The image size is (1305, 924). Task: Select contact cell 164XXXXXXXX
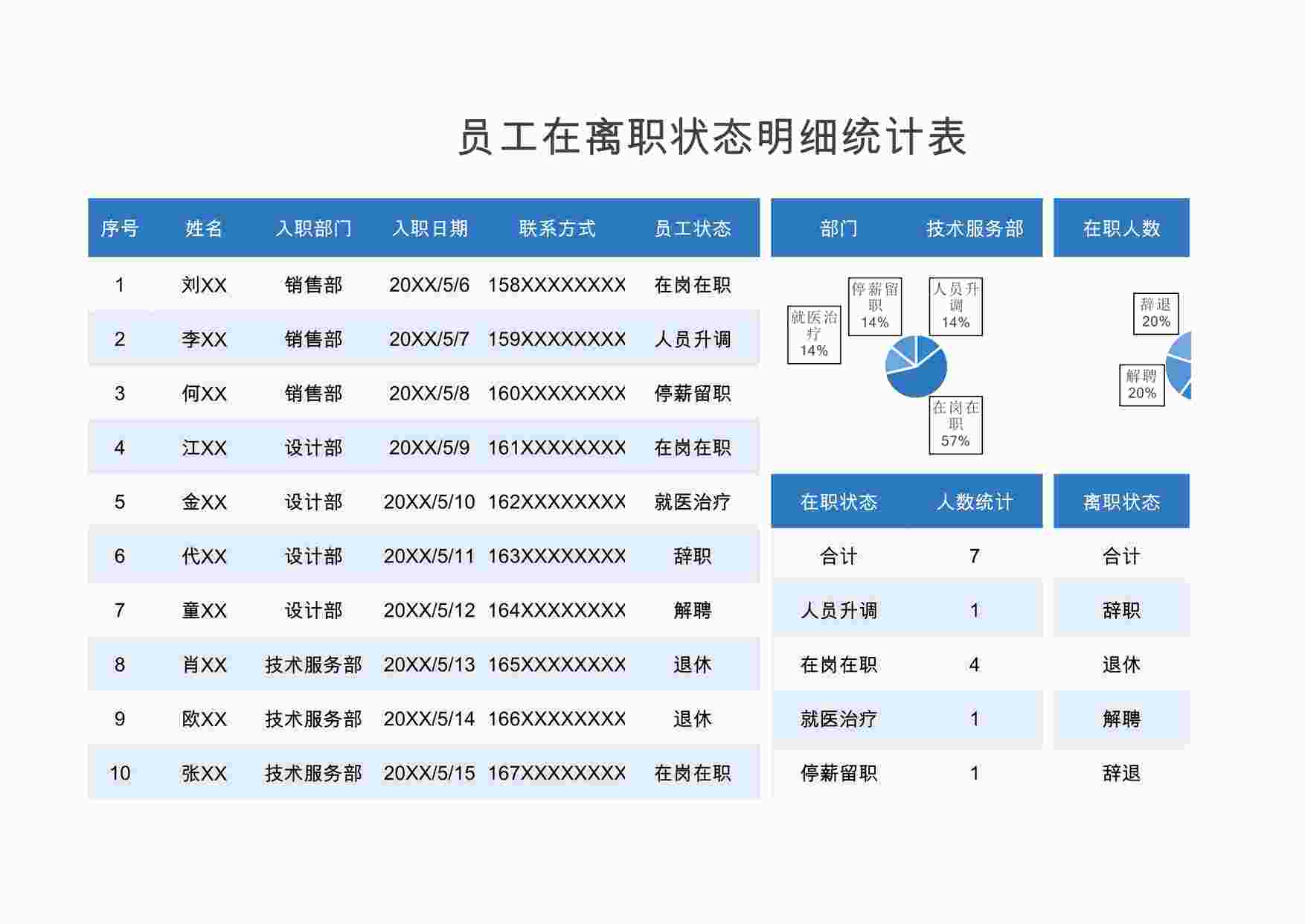point(557,611)
